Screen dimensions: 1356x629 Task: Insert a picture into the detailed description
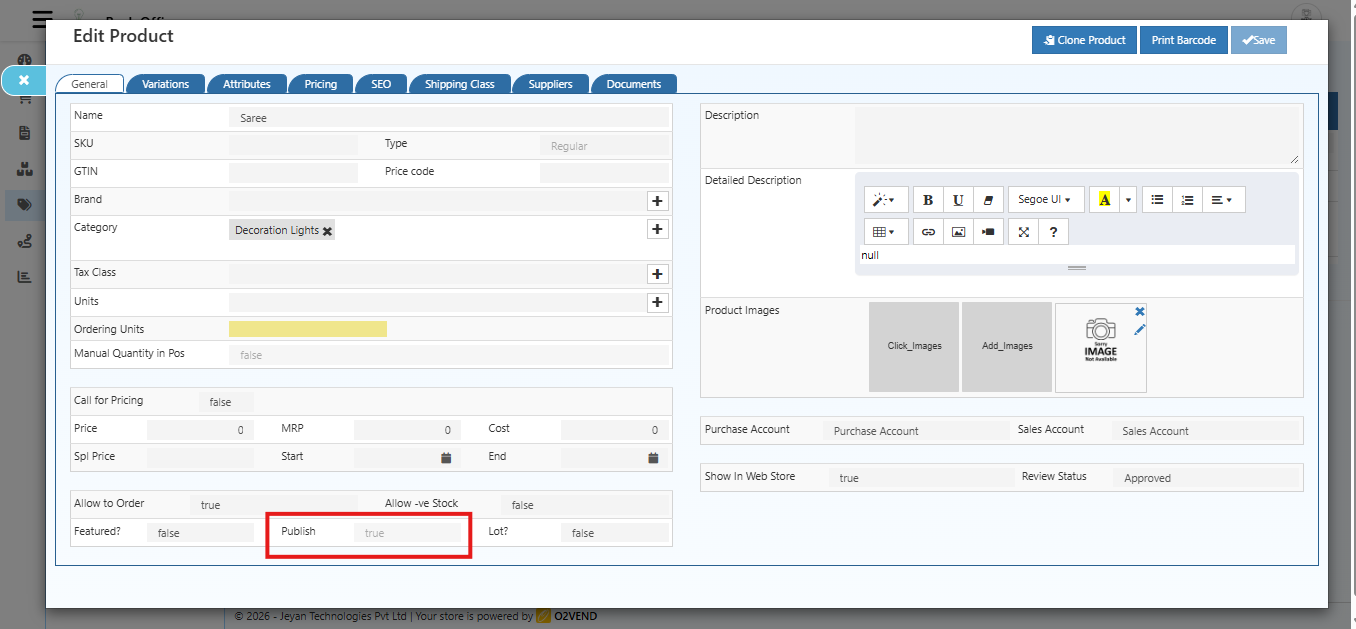point(957,231)
